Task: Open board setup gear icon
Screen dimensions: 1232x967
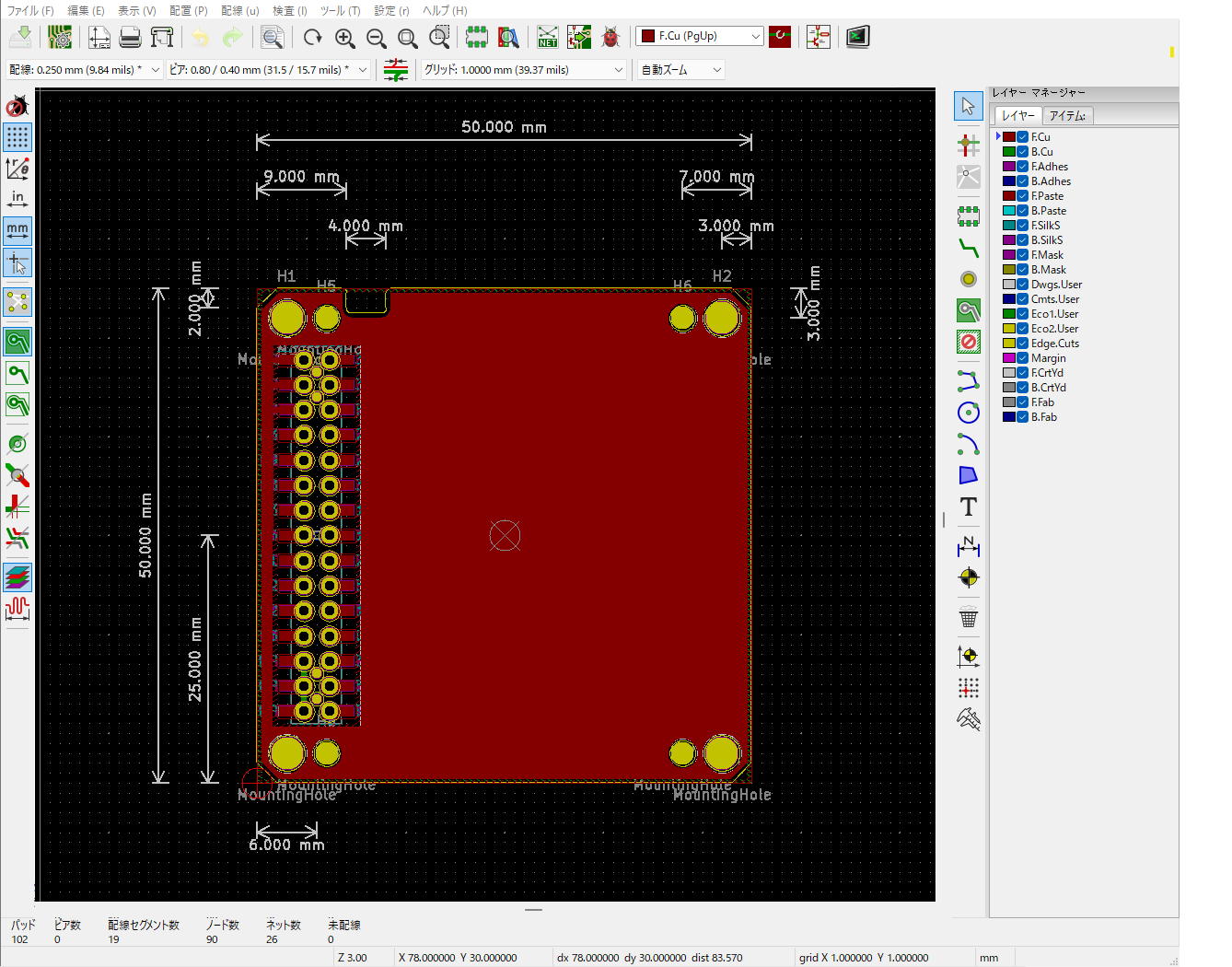Action: (x=60, y=37)
